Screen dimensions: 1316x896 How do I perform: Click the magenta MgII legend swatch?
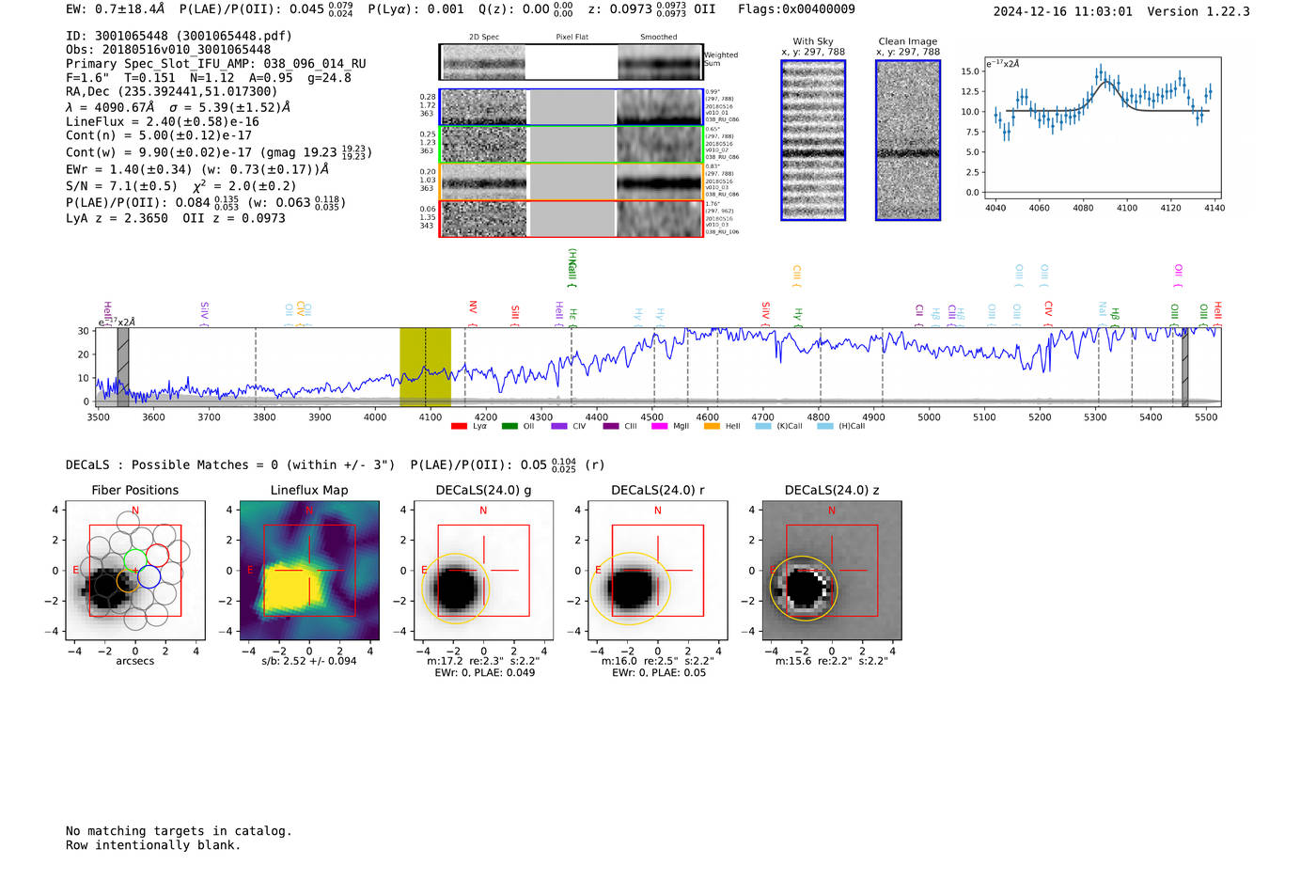[x=659, y=426]
